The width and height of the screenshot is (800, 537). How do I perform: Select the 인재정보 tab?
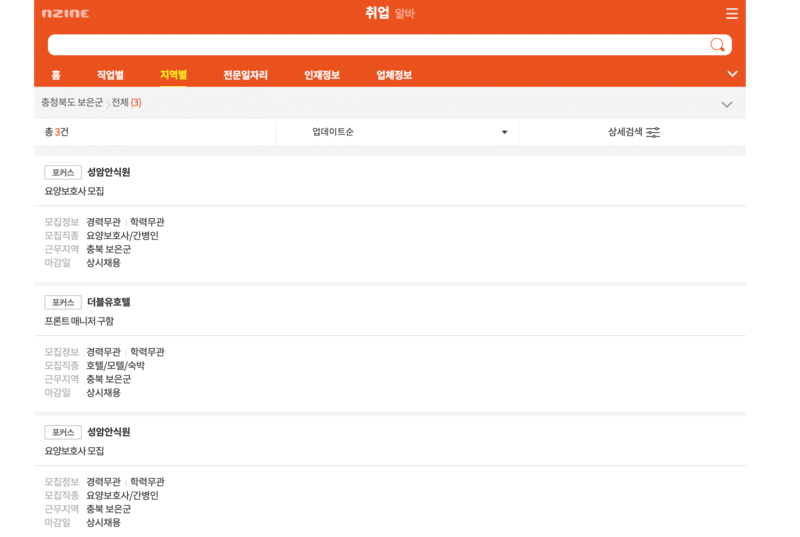point(322,75)
